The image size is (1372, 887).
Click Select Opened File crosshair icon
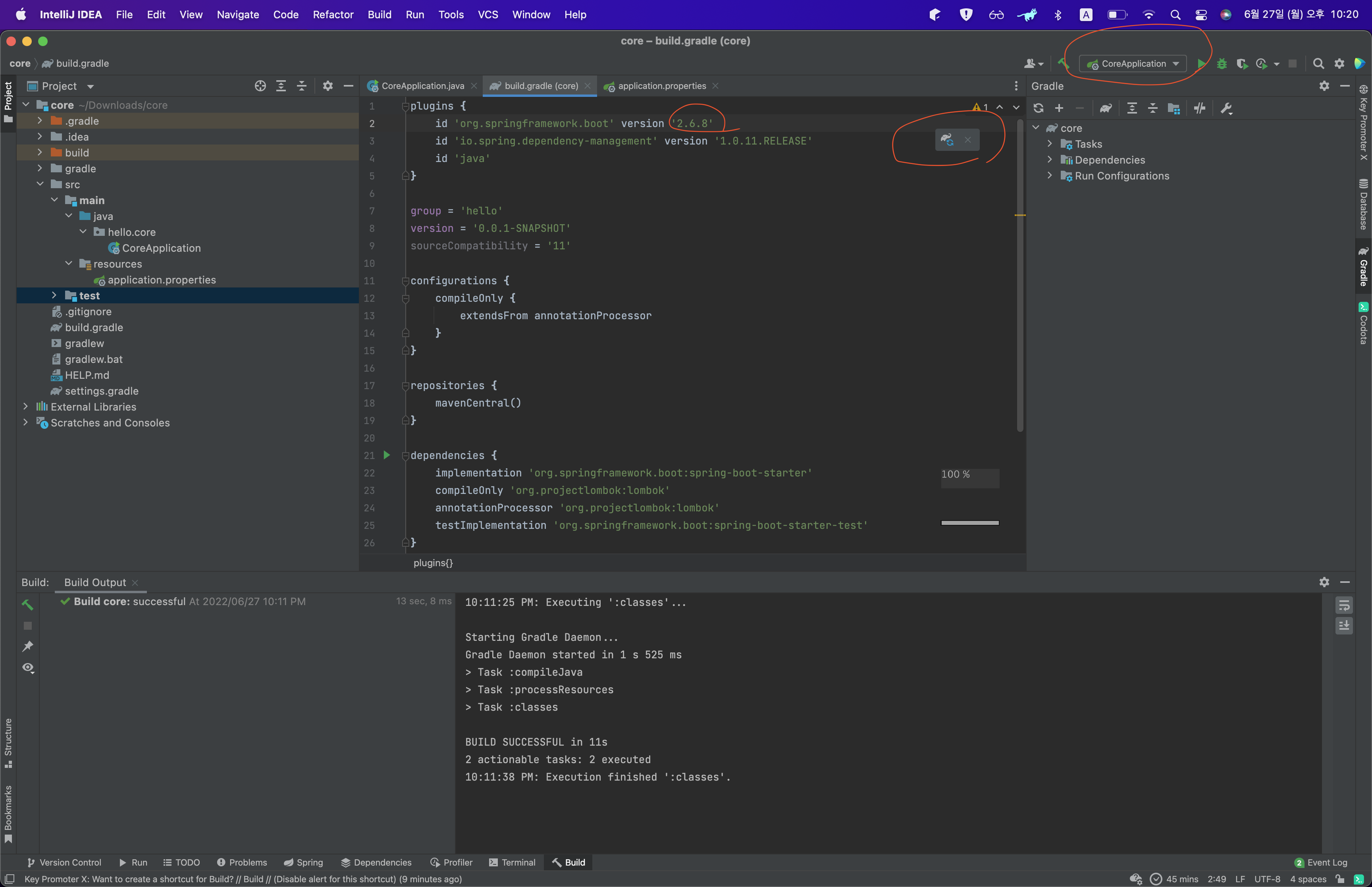260,86
